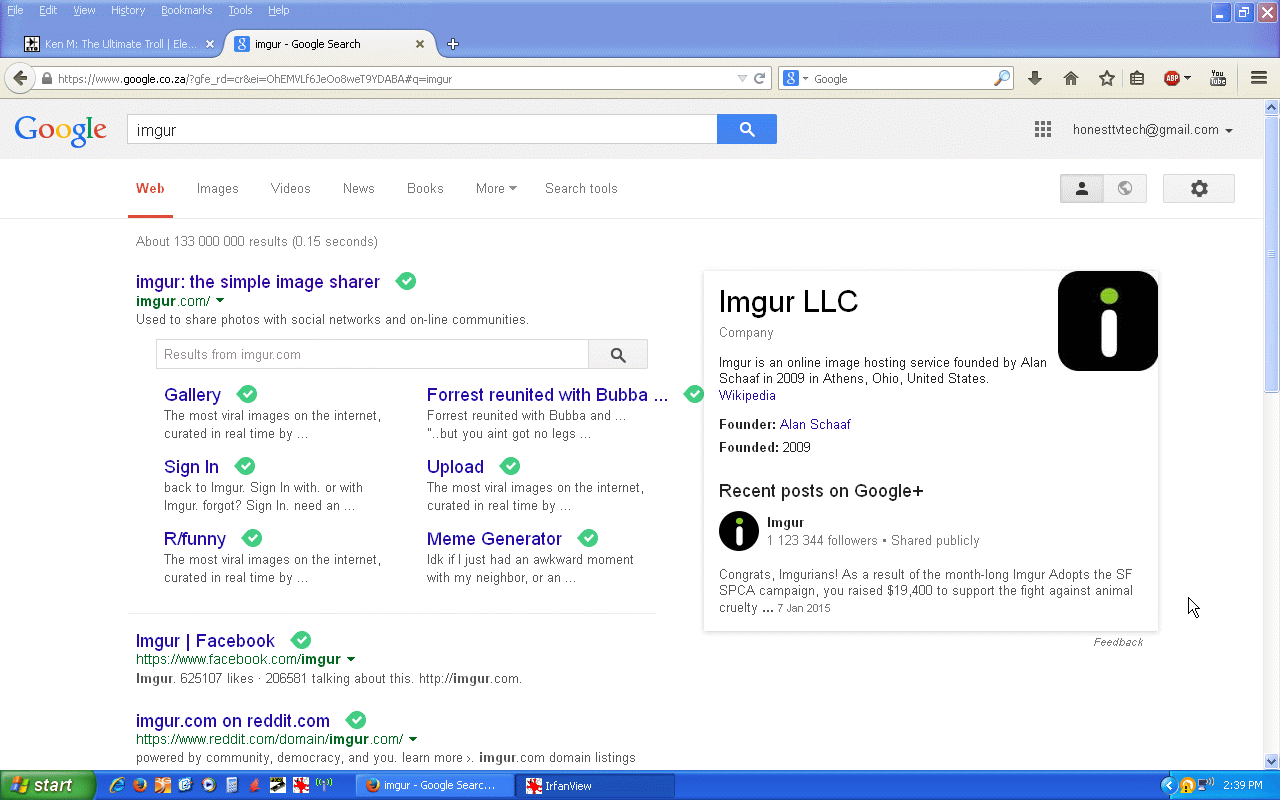
Task: Show private results person toggle
Action: pos(1082,188)
